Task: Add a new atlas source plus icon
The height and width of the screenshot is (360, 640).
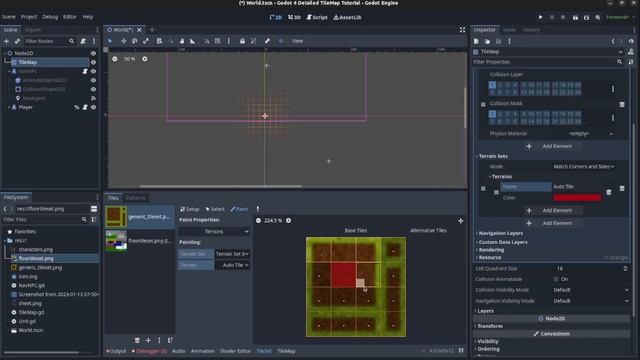Action: (148, 340)
